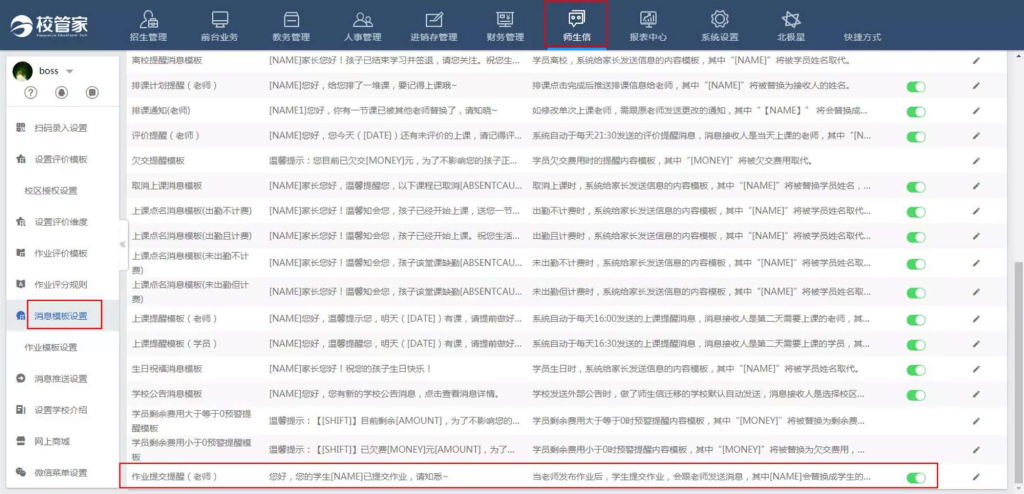Disable the 排课计划提醒（老师） toggle switch
Image resolution: width=1024 pixels, height=494 pixels.
pyautogui.click(x=915, y=87)
